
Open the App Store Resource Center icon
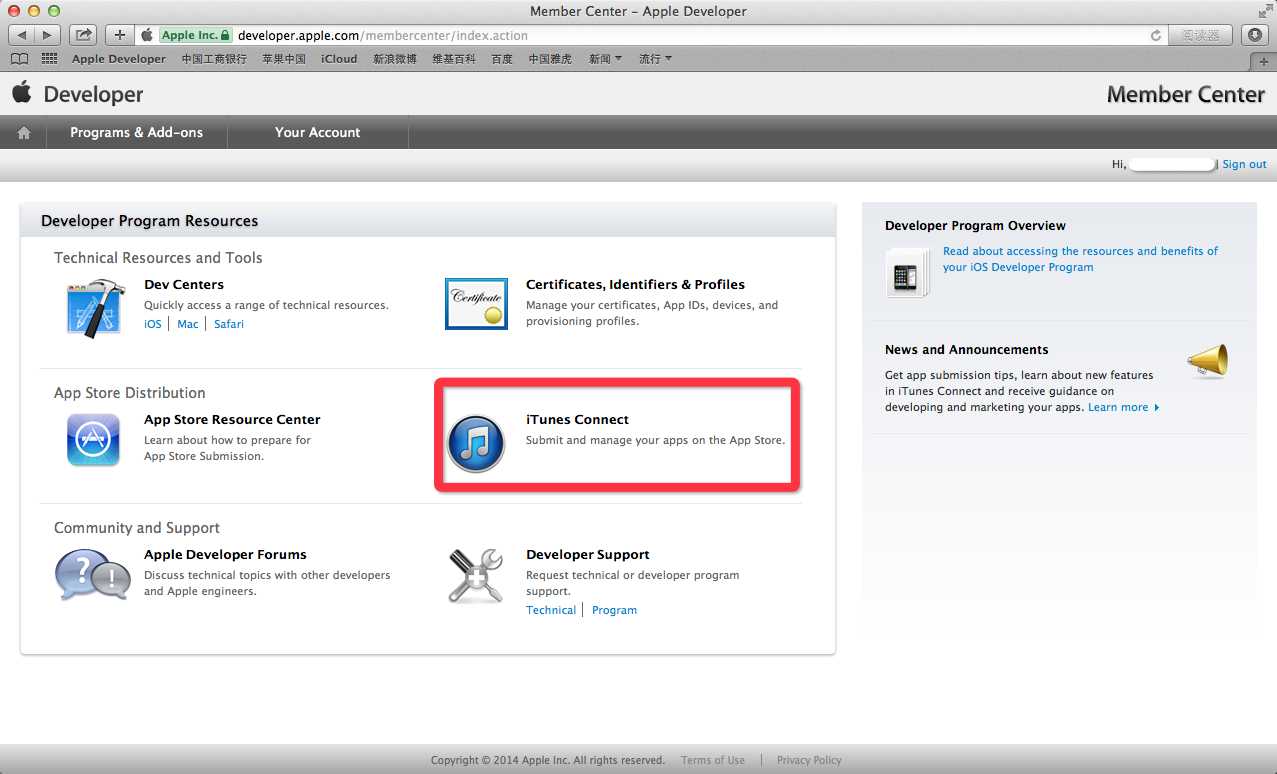(x=93, y=440)
